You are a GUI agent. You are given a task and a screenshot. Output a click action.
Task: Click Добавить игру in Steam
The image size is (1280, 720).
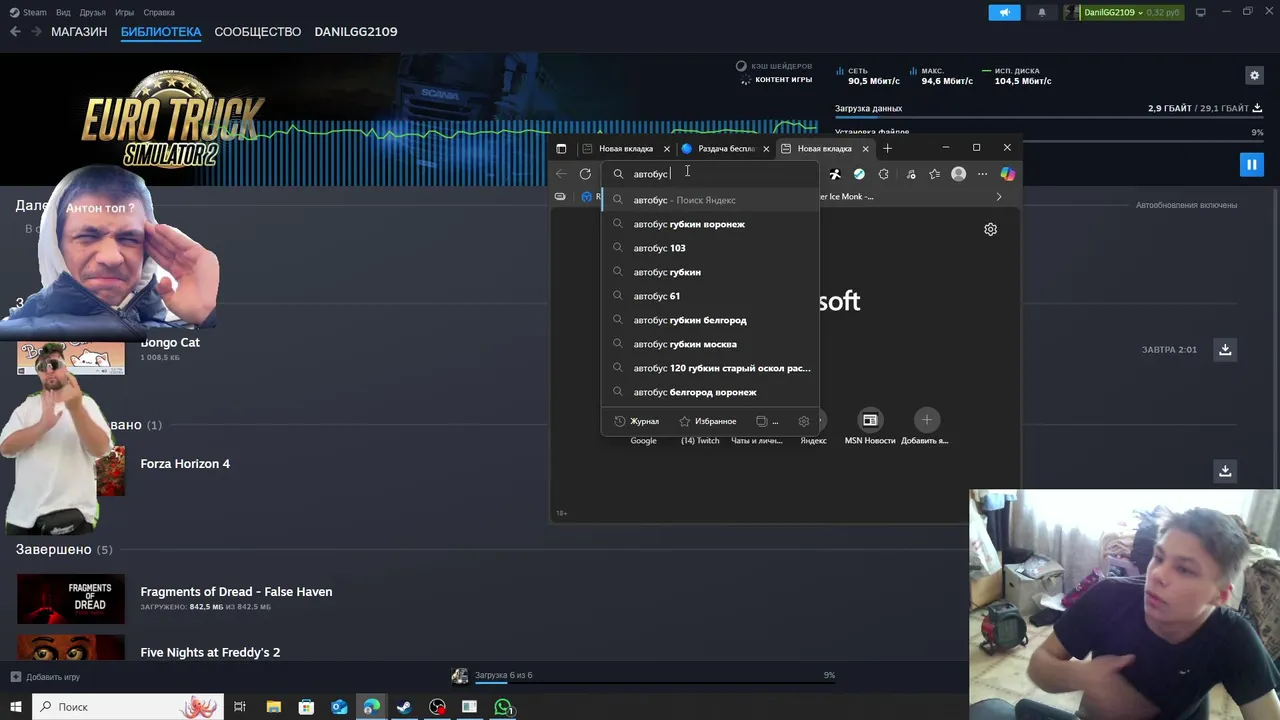[45, 677]
